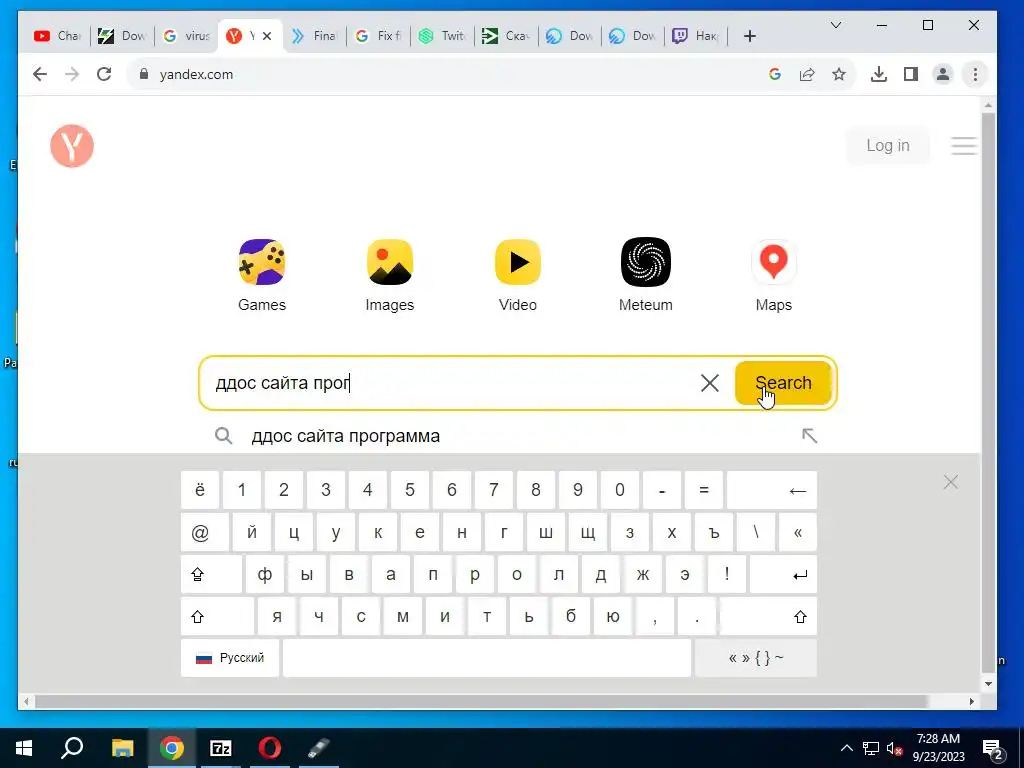Toggle right shift on virtual keyboard
Viewport: 1024px width, 768px height.
[x=768, y=616]
